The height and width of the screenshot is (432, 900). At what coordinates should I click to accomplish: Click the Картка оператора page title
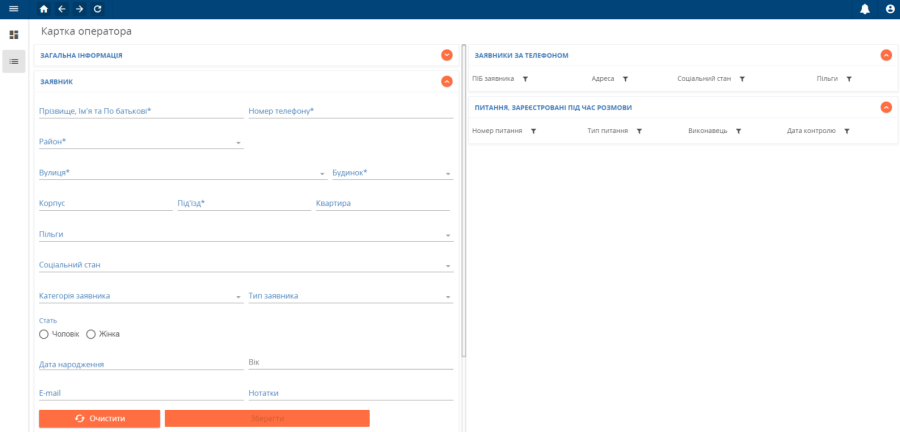point(87,32)
